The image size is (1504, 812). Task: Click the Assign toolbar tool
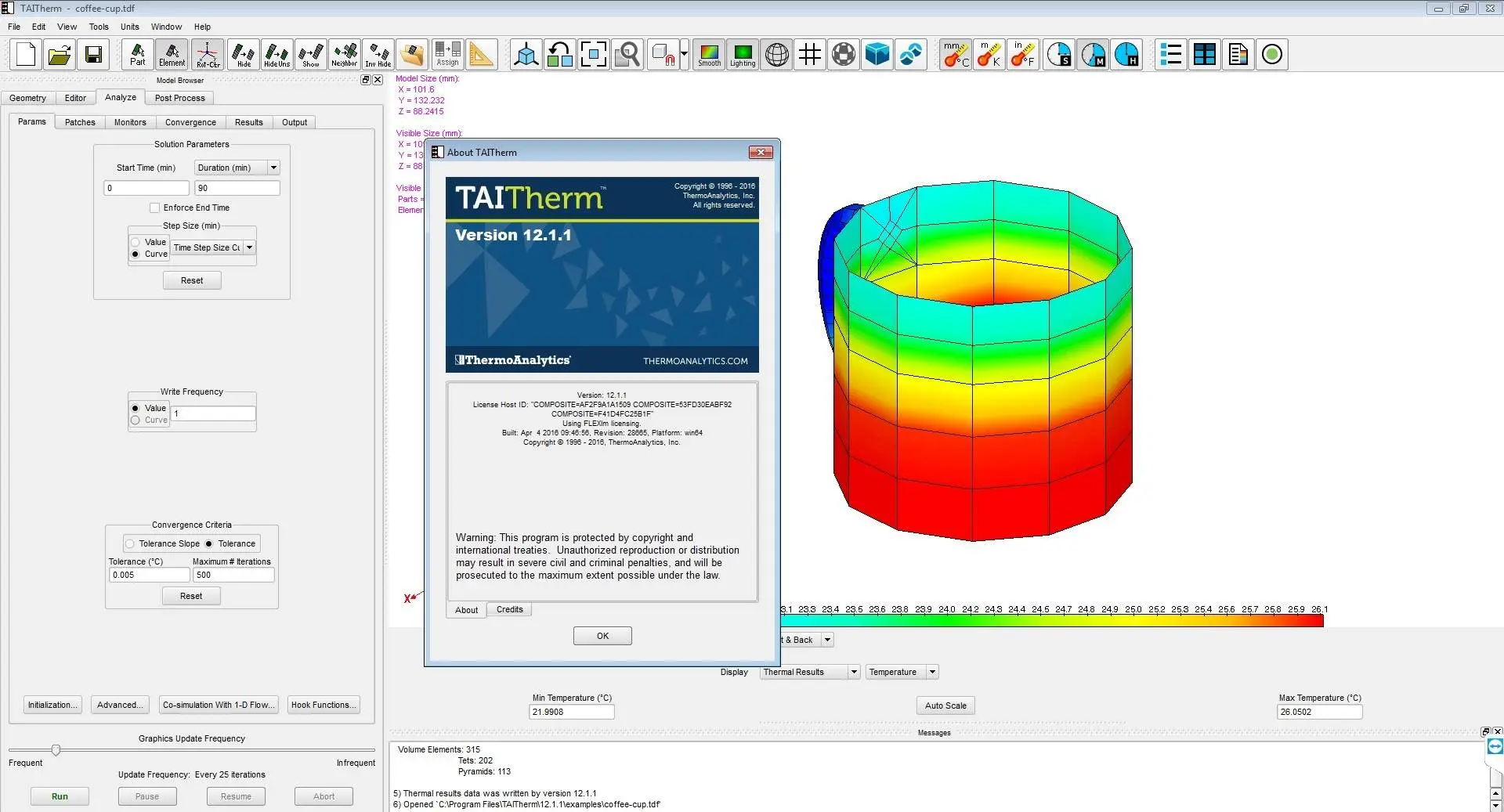(x=447, y=55)
